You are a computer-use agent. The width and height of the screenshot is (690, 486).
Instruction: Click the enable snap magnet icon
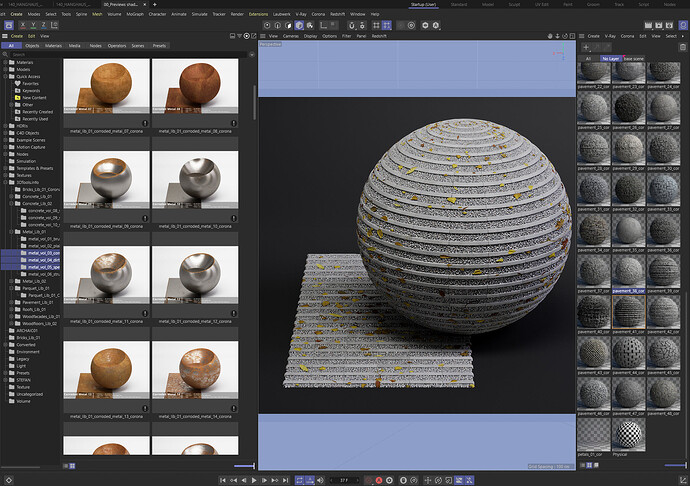[x=351, y=26]
